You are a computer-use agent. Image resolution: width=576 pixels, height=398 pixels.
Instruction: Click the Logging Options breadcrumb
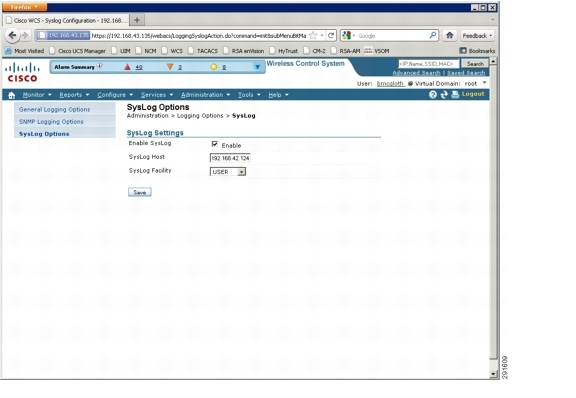[200, 115]
